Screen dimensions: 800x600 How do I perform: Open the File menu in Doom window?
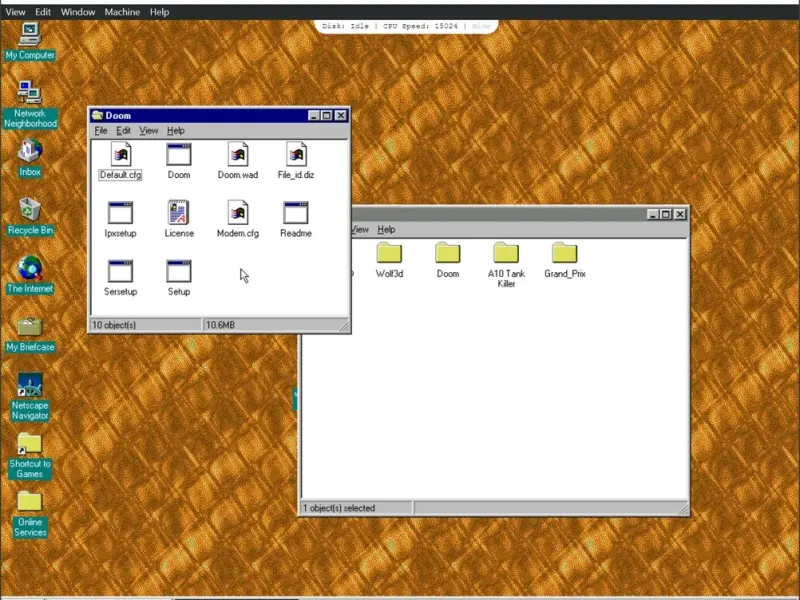coord(101,131)
